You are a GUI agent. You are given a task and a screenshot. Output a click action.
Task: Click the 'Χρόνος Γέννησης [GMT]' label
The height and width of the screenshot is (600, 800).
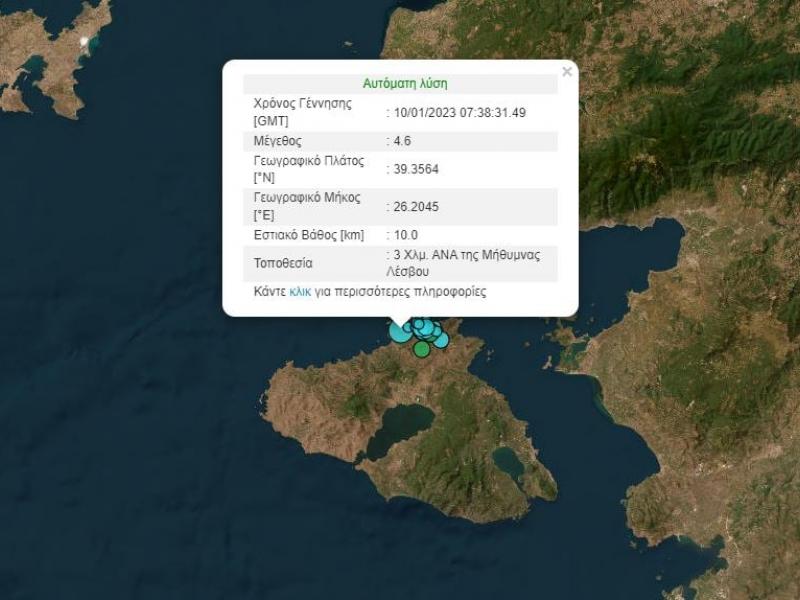point(302,112)
